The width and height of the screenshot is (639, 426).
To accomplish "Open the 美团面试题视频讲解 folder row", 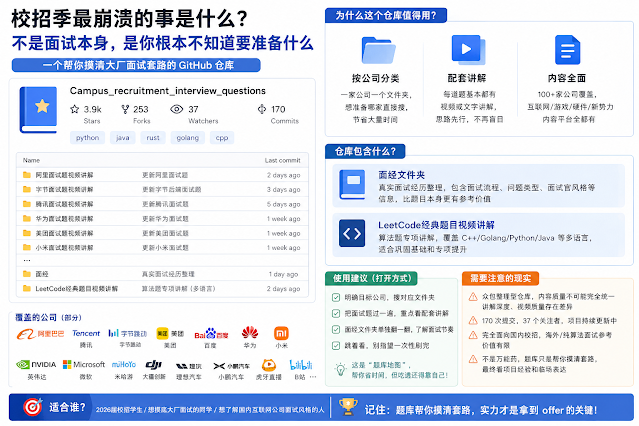I will [x=162, y=233].
